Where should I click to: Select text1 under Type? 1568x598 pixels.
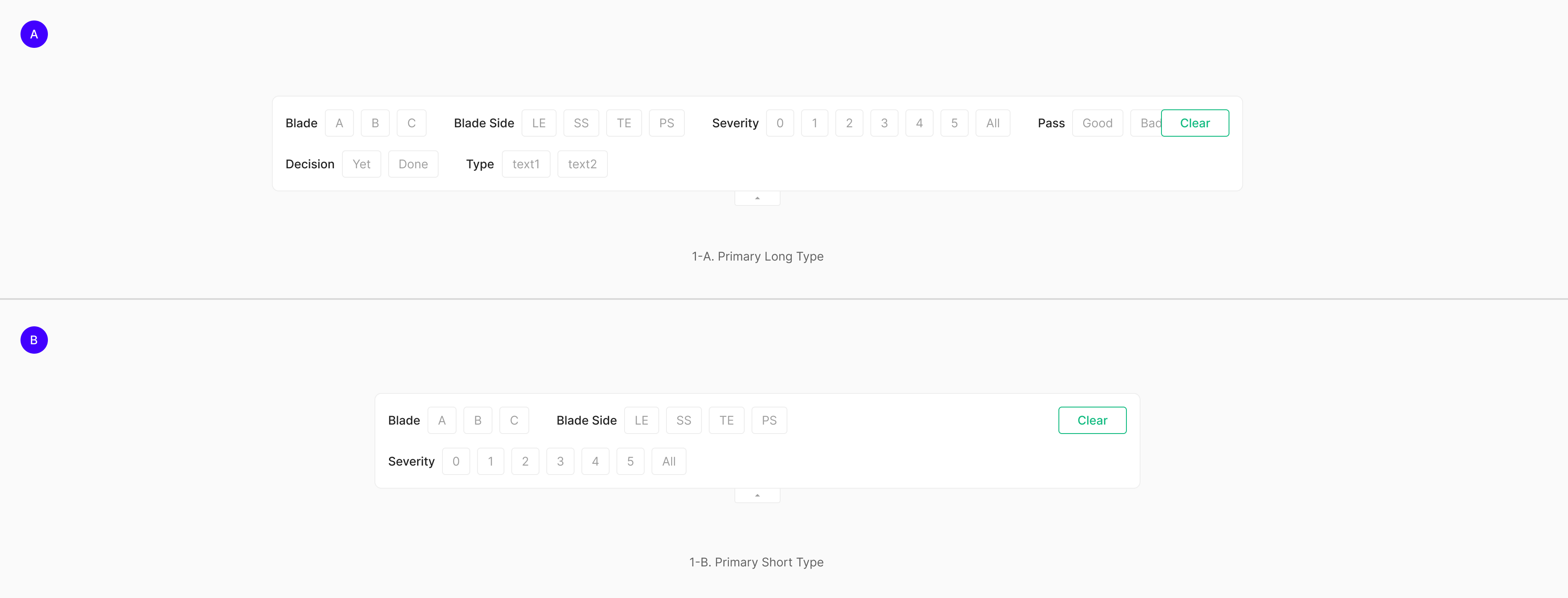coord(526,164)
